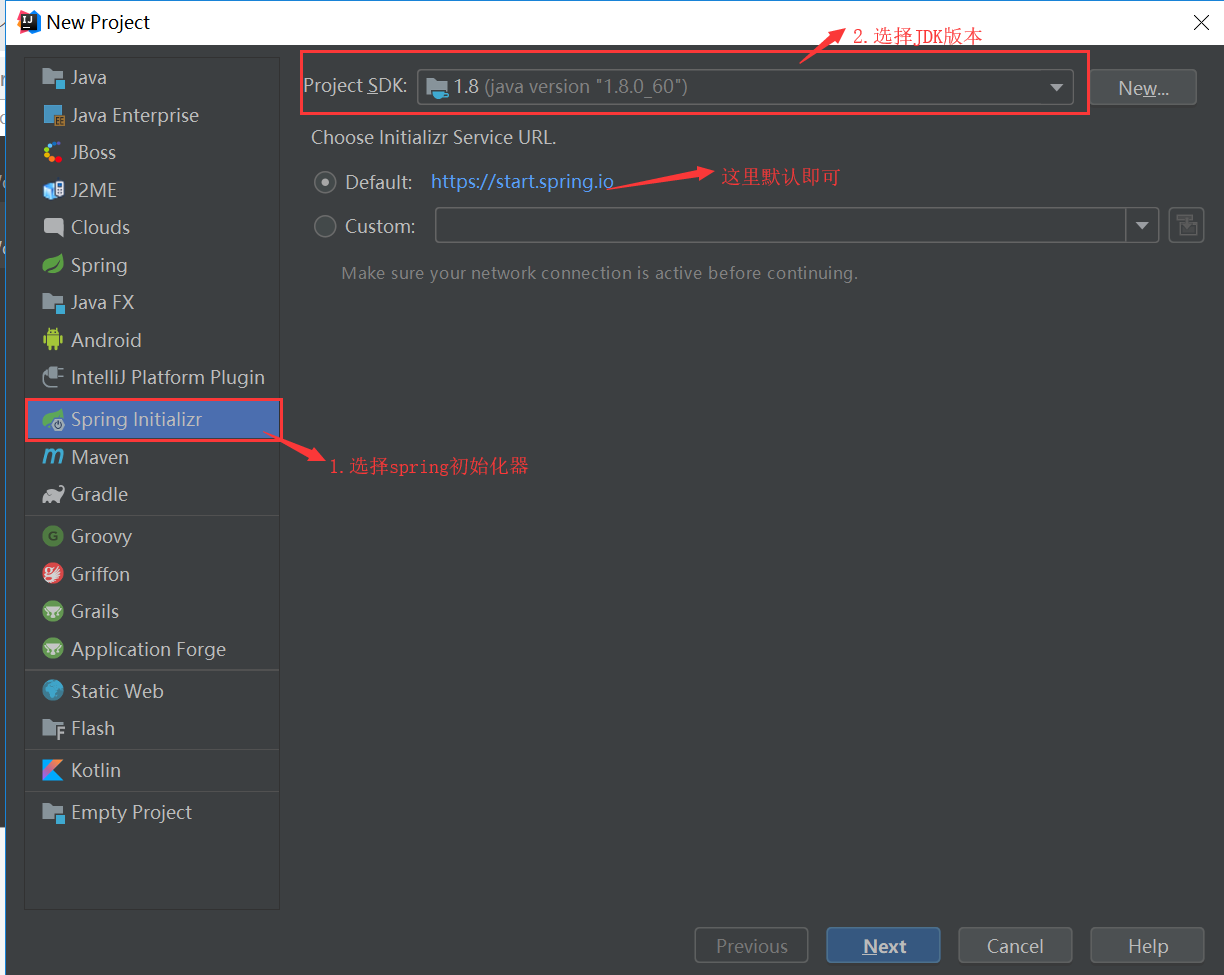Select Java Enterprise project type
The height and width of the screenshot is (975, 1224).
coord(152,115)
